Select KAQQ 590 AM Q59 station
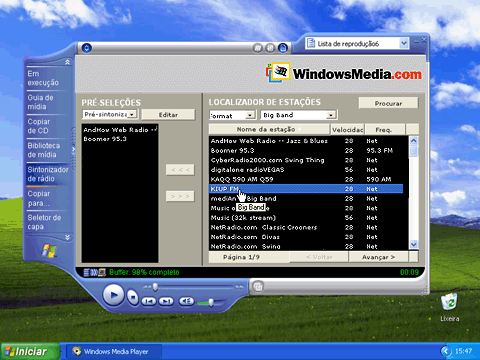Image resolution: width=480 pixels, height=360 pixels. pos(306,179)
